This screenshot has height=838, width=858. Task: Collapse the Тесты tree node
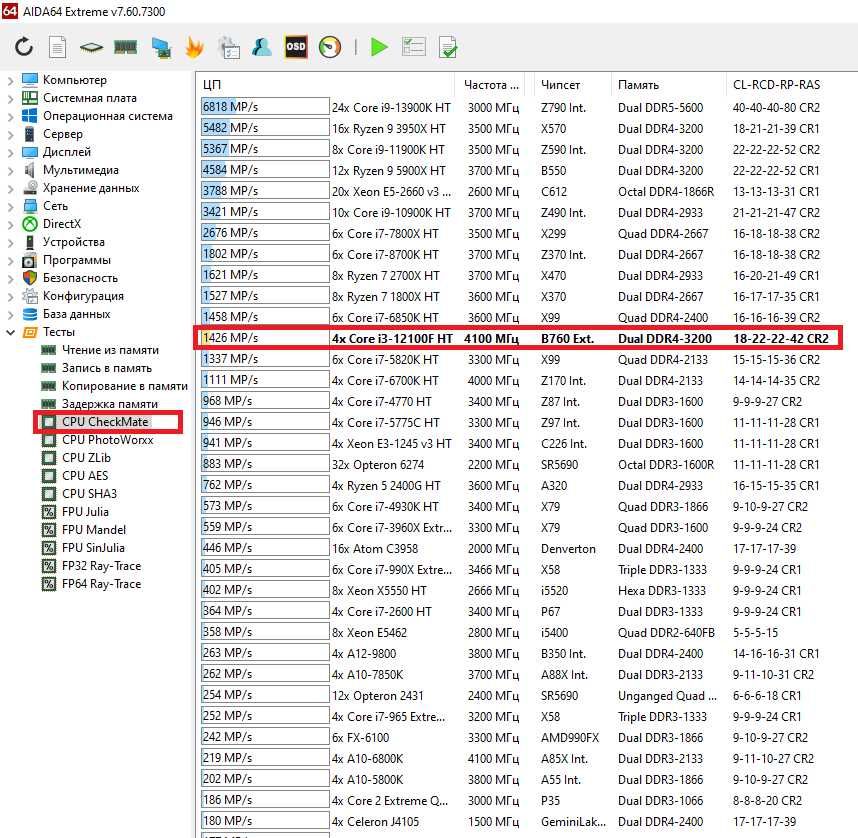point(10,332)
